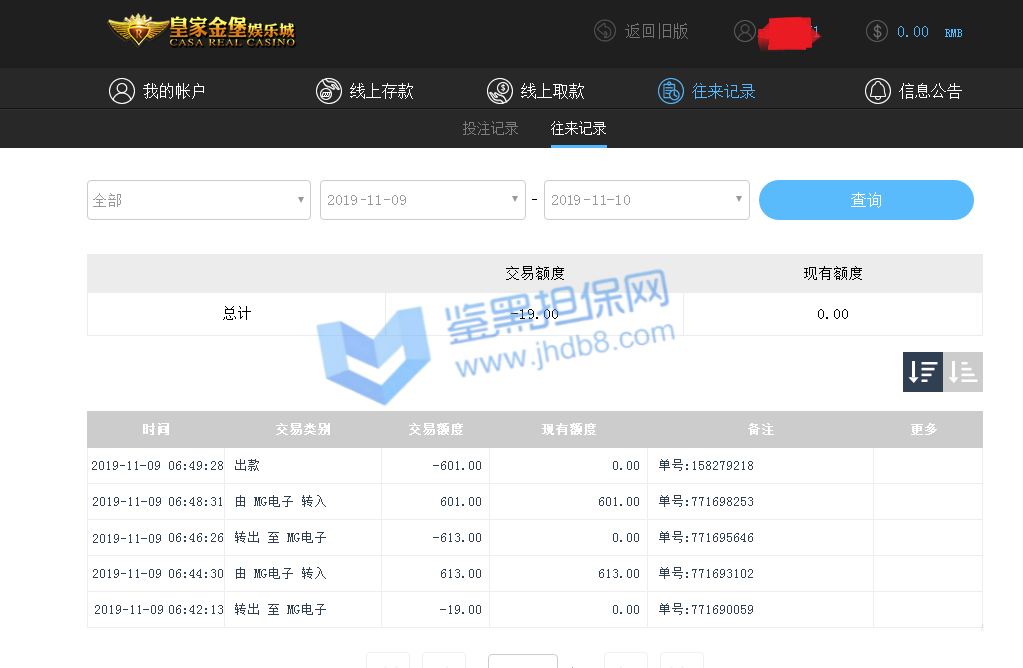Toggle descending sort order icon
The width and height of the screenshot is (1023, 668).
922,372
